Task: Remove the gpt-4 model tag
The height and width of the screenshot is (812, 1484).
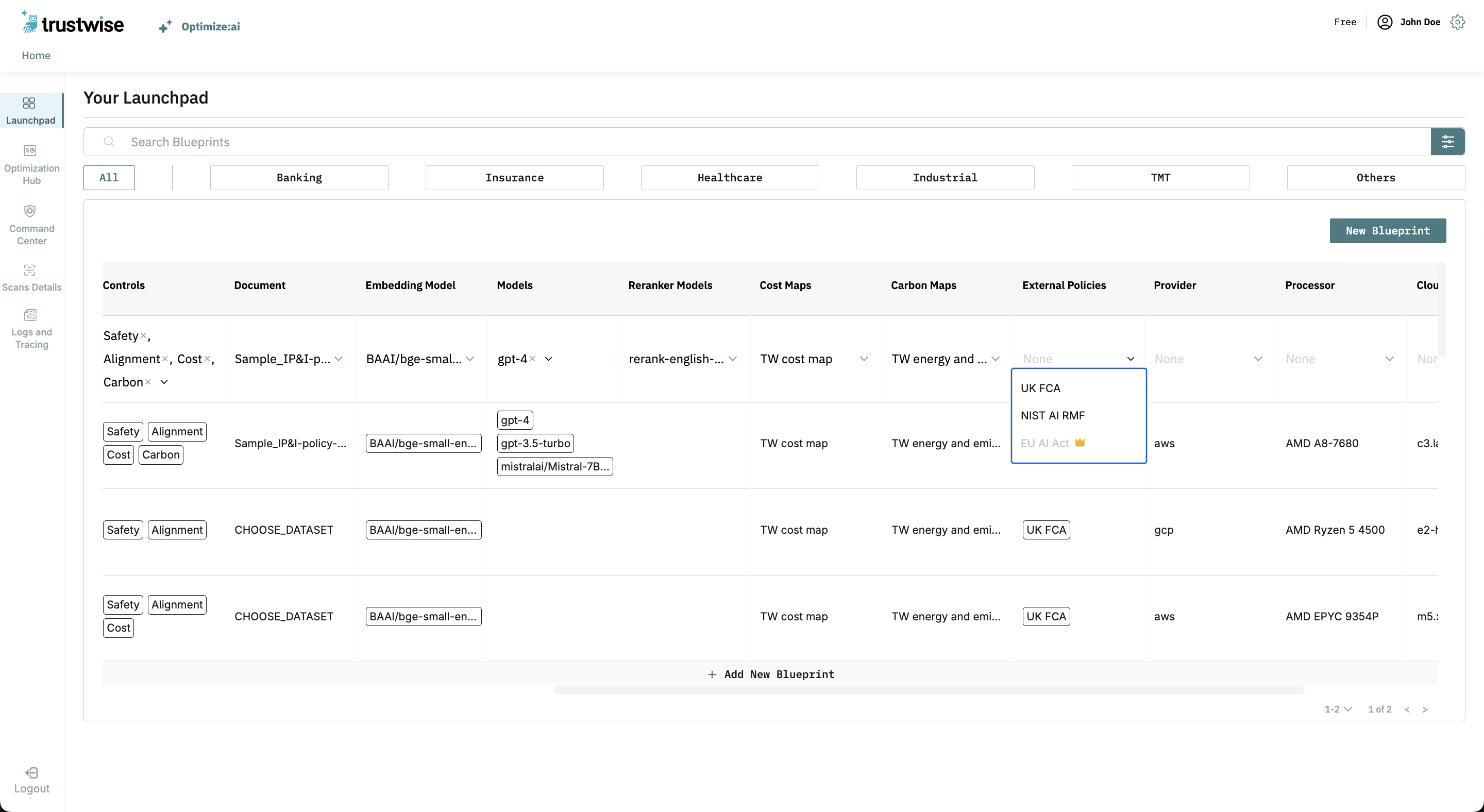Action: (532, 359)
